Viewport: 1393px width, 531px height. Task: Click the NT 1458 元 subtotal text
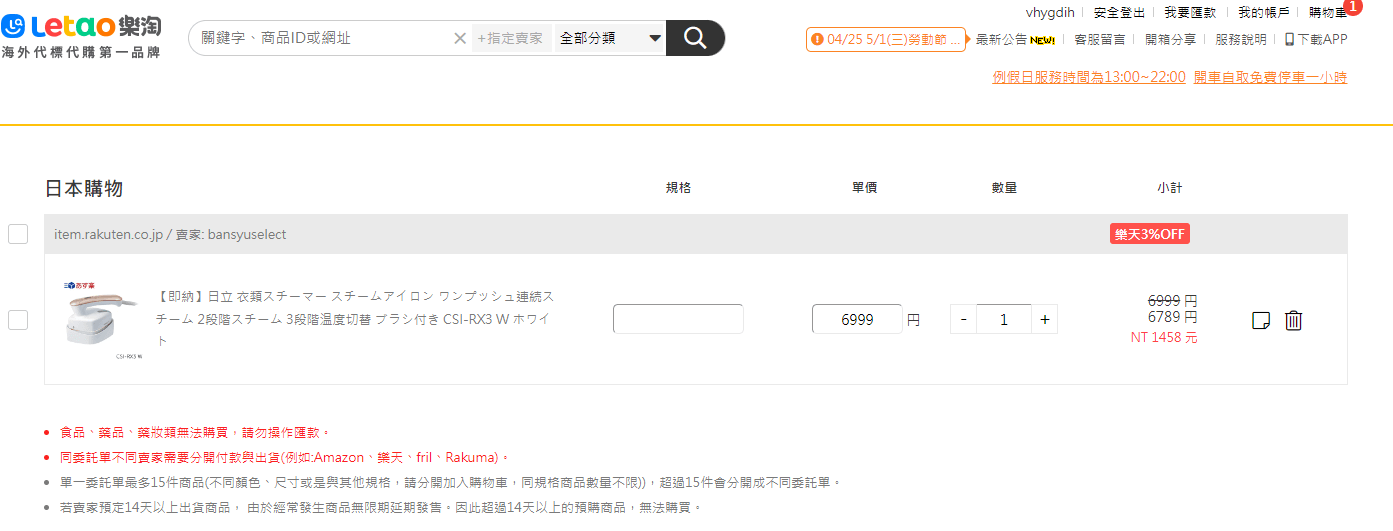click(1164, 338)
